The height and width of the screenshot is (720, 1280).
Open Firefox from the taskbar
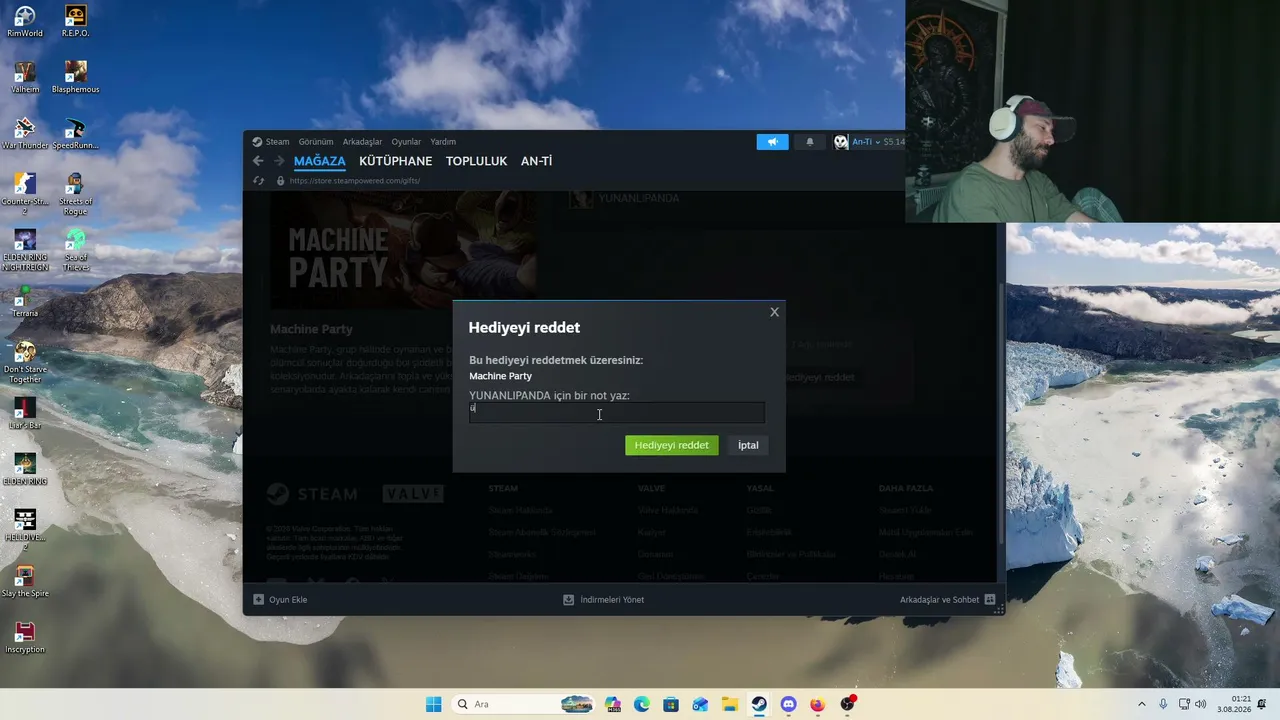817,704
